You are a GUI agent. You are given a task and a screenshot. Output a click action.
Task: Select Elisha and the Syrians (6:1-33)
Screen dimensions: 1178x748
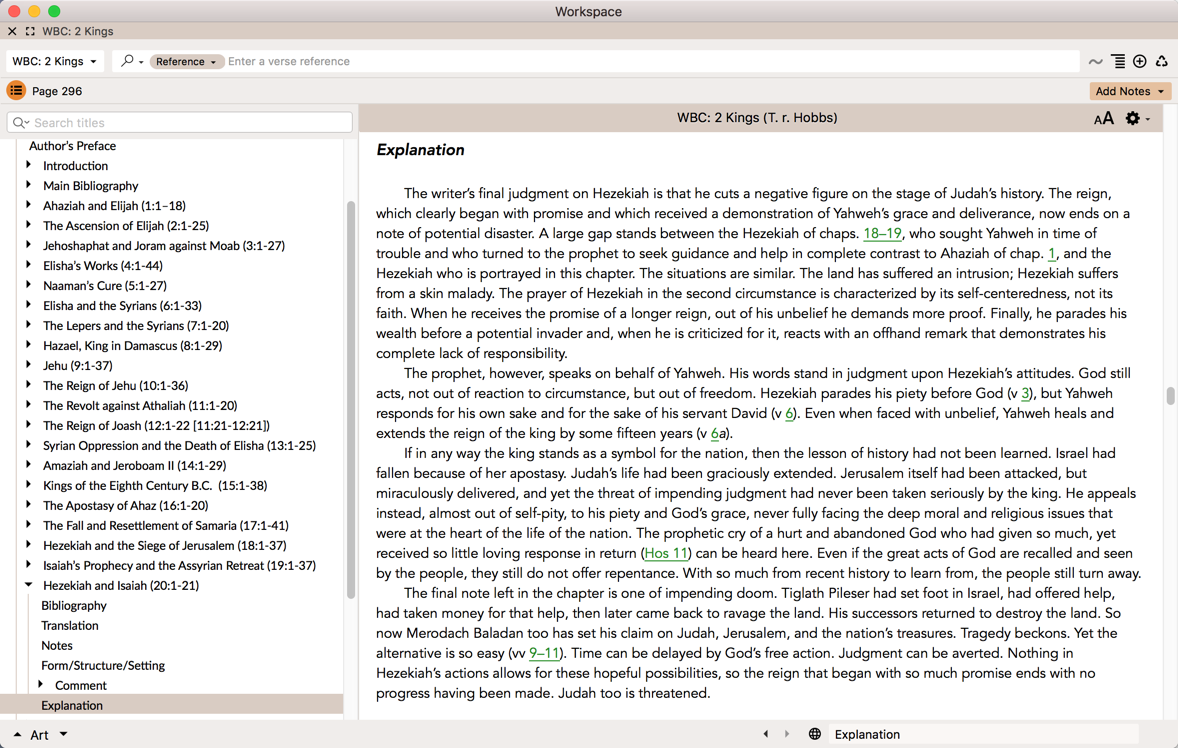coord(122,306)
